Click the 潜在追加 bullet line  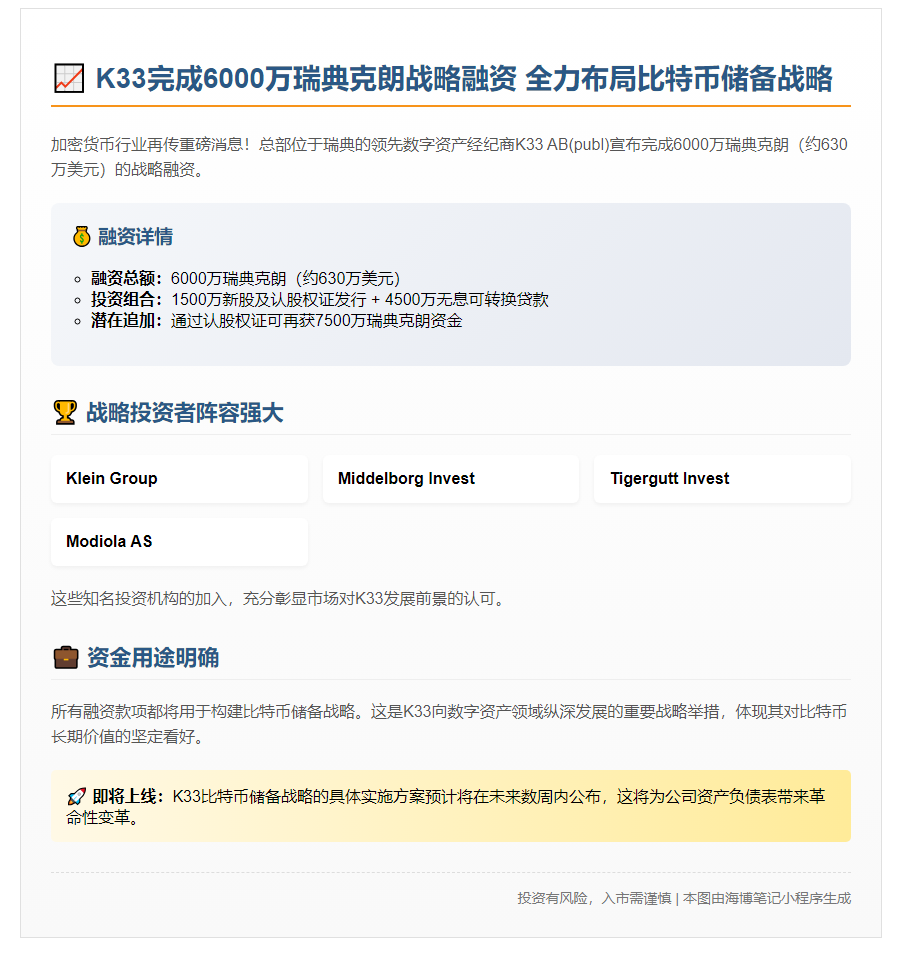coord(276,321)
